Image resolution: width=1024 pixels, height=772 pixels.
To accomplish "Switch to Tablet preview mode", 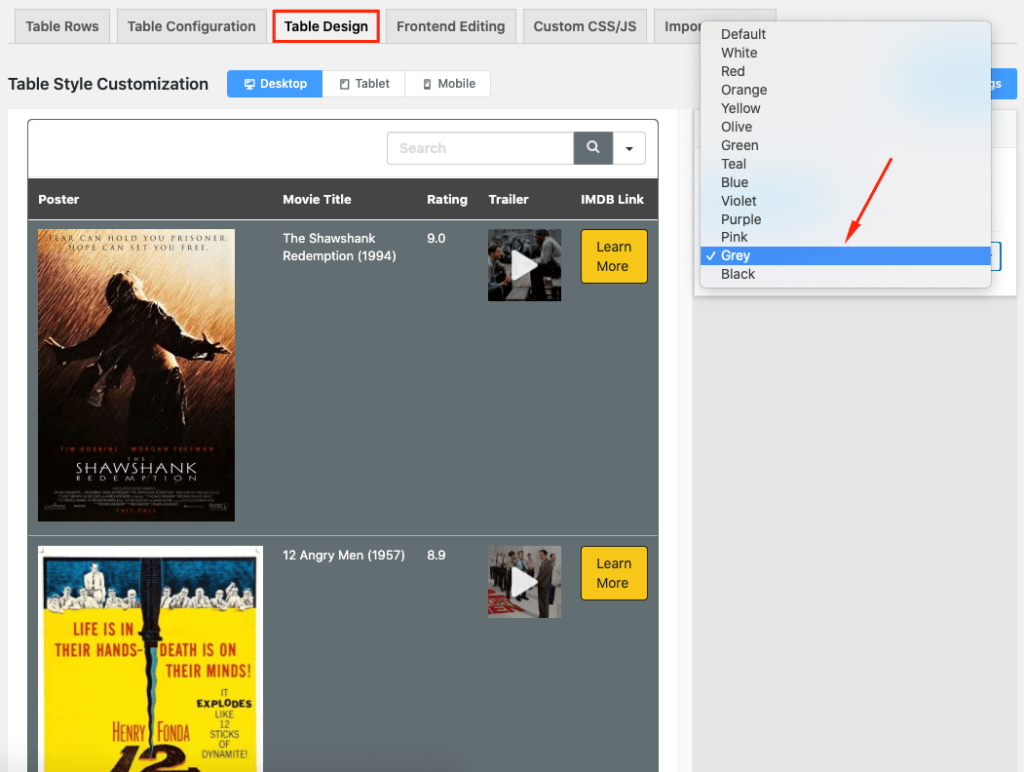I will [x=364, y=84].
